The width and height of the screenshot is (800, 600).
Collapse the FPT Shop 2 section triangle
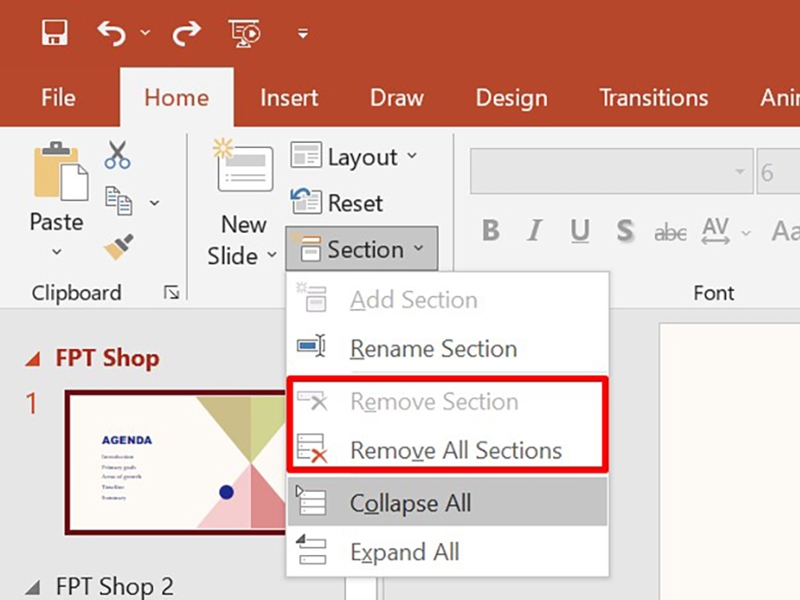tap(33, 587)
